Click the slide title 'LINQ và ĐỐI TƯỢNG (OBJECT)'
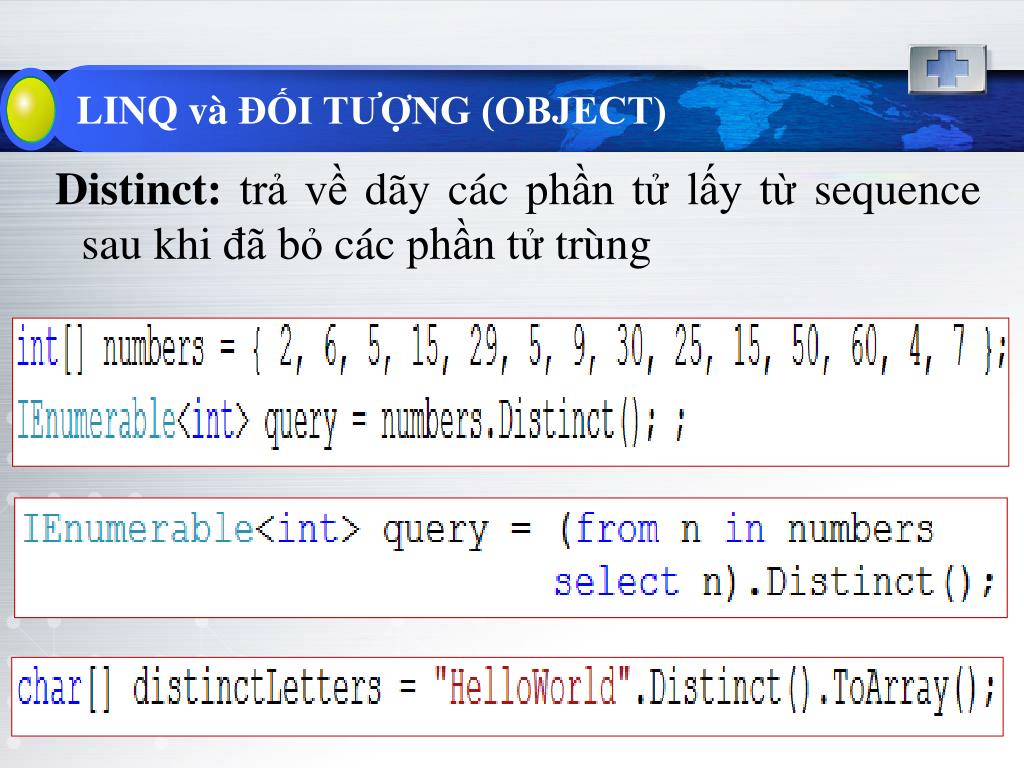The image size is (1024, 768). pos(370,110)
